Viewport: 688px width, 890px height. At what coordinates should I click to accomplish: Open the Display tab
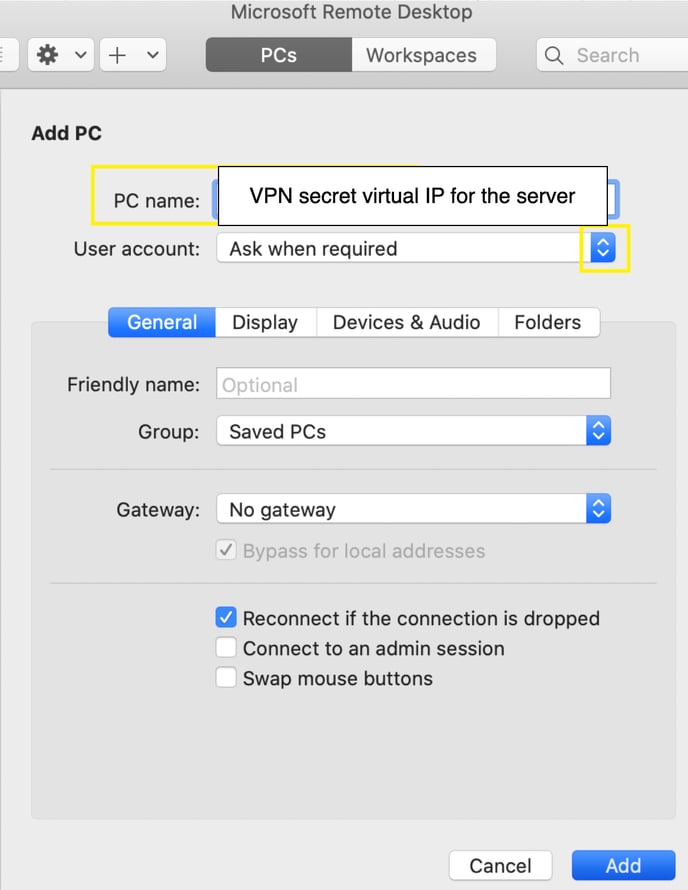pos(265,322)
